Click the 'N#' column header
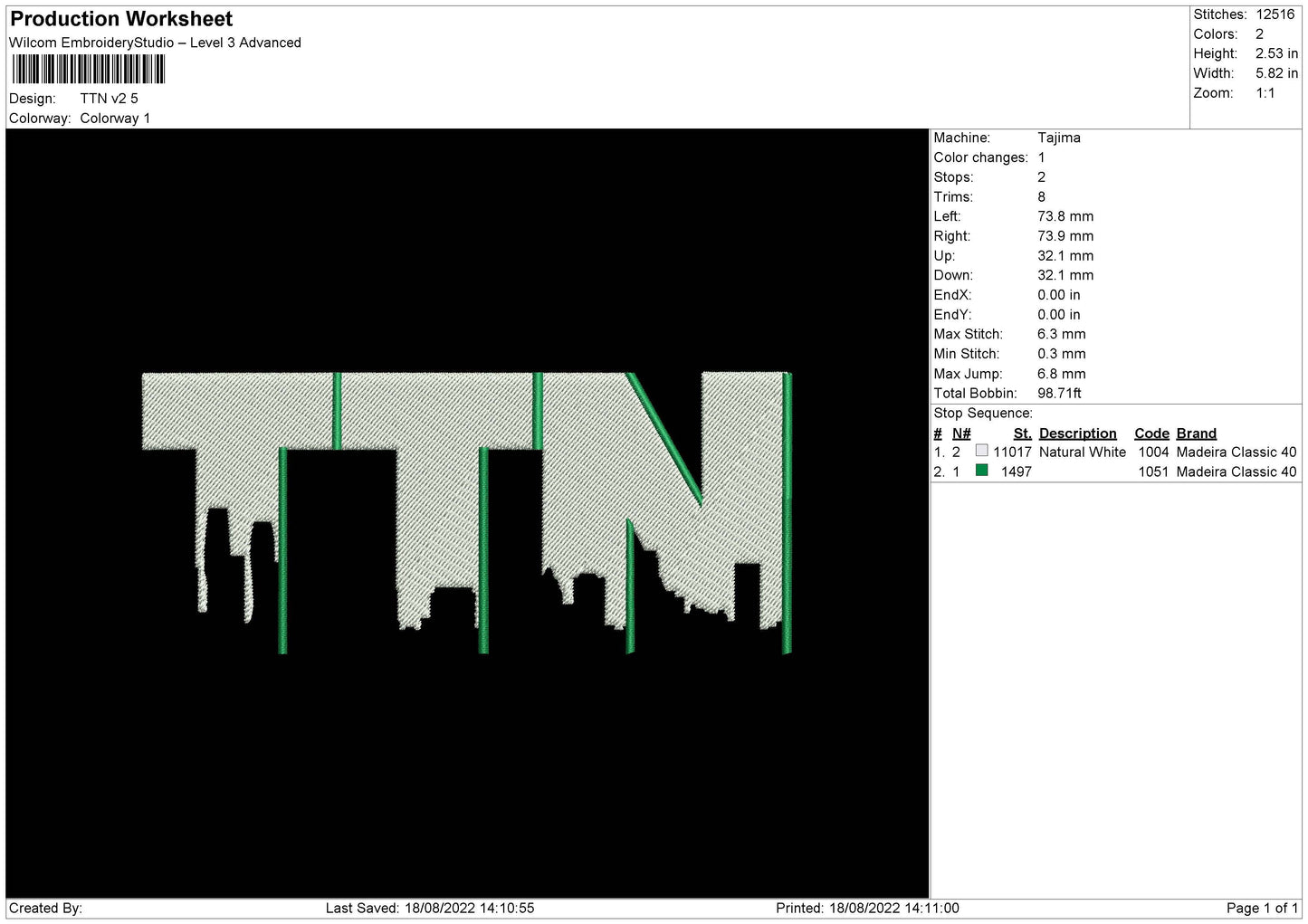The width and height of the screenshot is (1308, 924). pyautogui.click(x=961, y=433)
